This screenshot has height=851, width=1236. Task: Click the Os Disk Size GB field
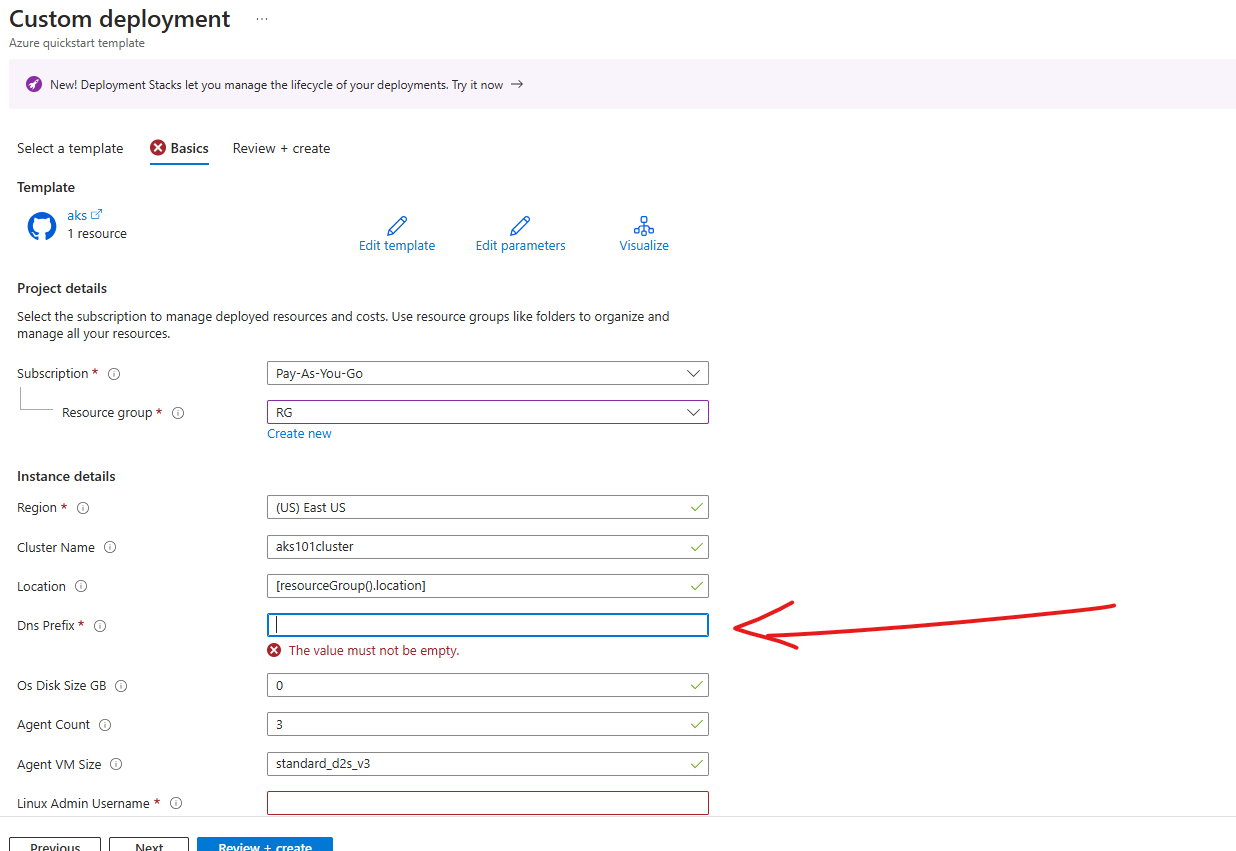tap(488, 685)
